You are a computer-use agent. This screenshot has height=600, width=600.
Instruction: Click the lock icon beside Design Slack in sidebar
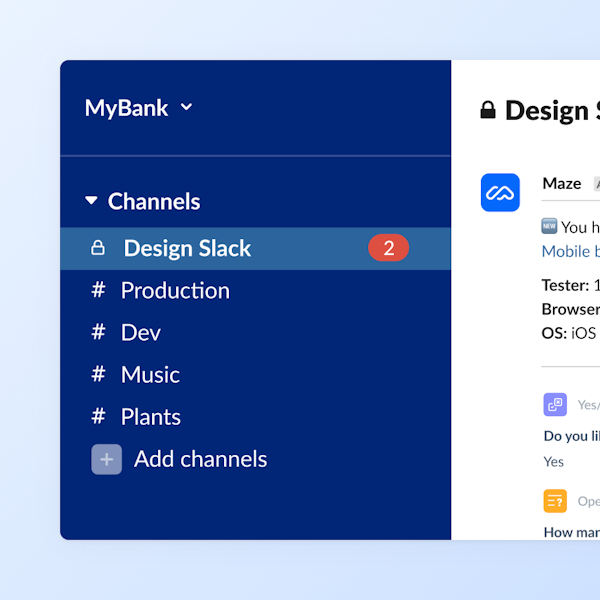point(98,248)
